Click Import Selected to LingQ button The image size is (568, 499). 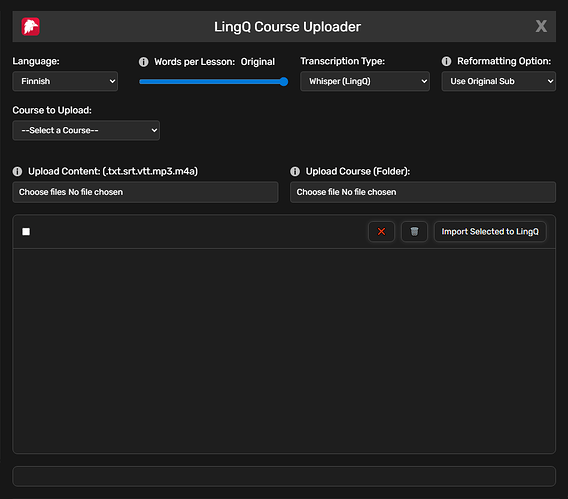coord(490,231)
